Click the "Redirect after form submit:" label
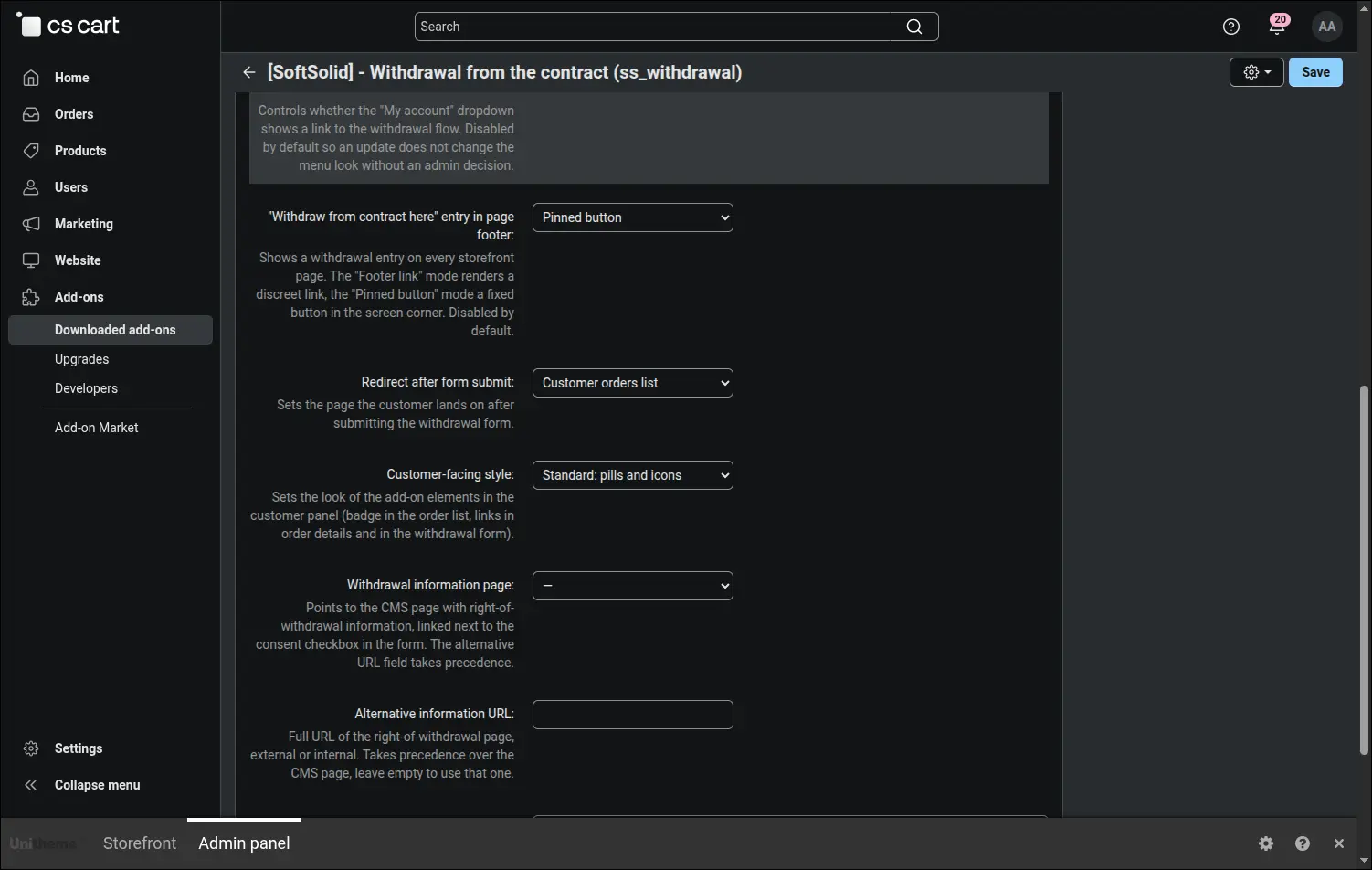This screenshot has height=870, width=1372. tap(438, 382)
